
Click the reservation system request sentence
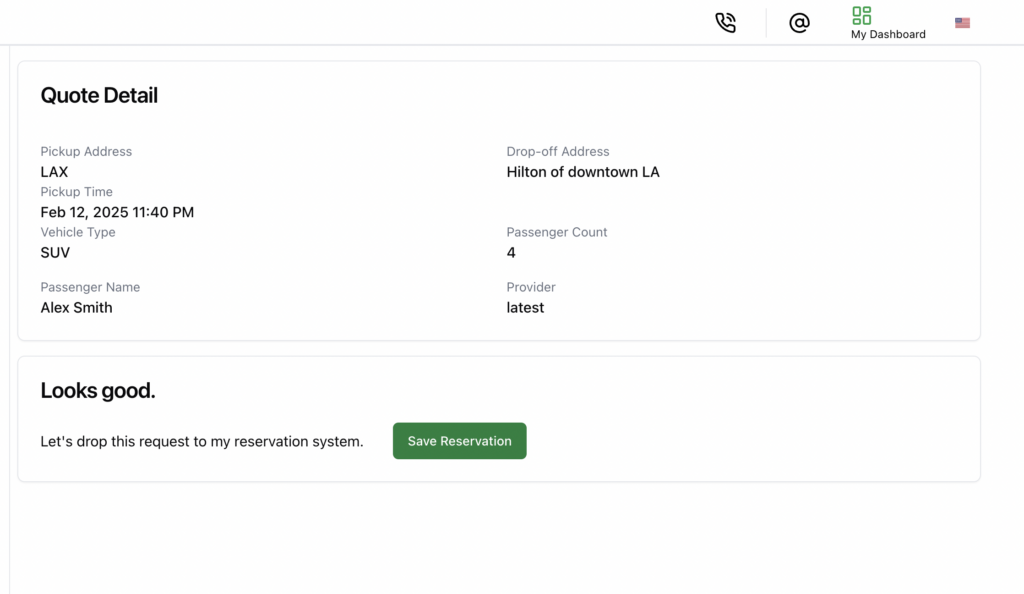[x=202, y=441]
